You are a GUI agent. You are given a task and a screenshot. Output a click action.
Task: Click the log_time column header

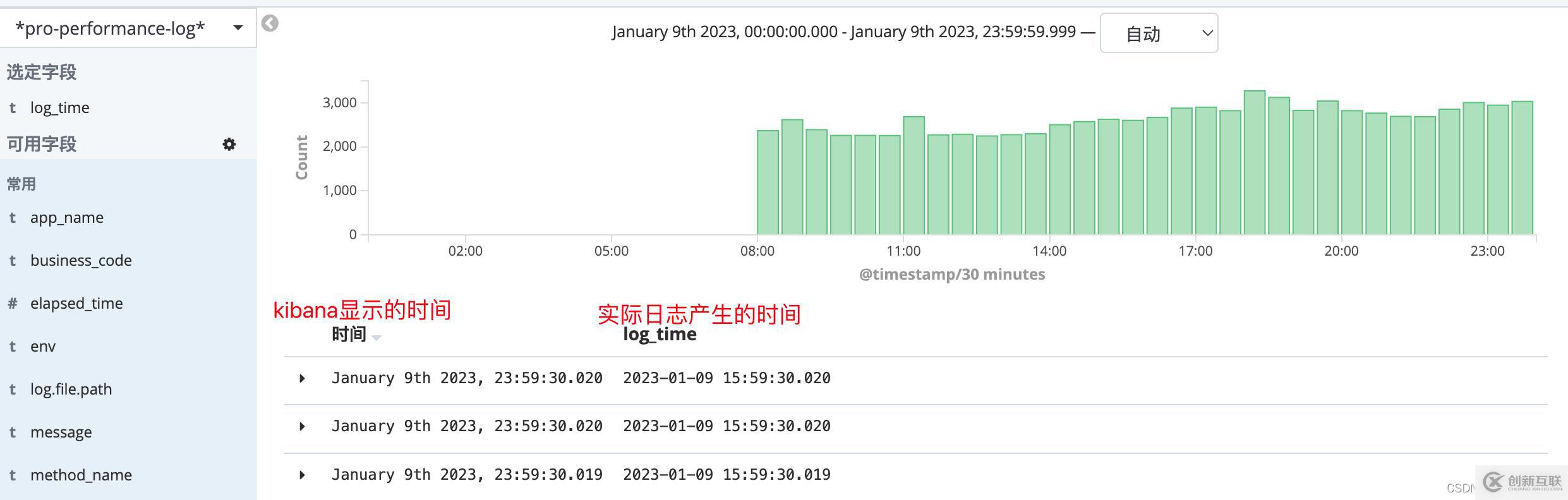[x=660, y=334]
